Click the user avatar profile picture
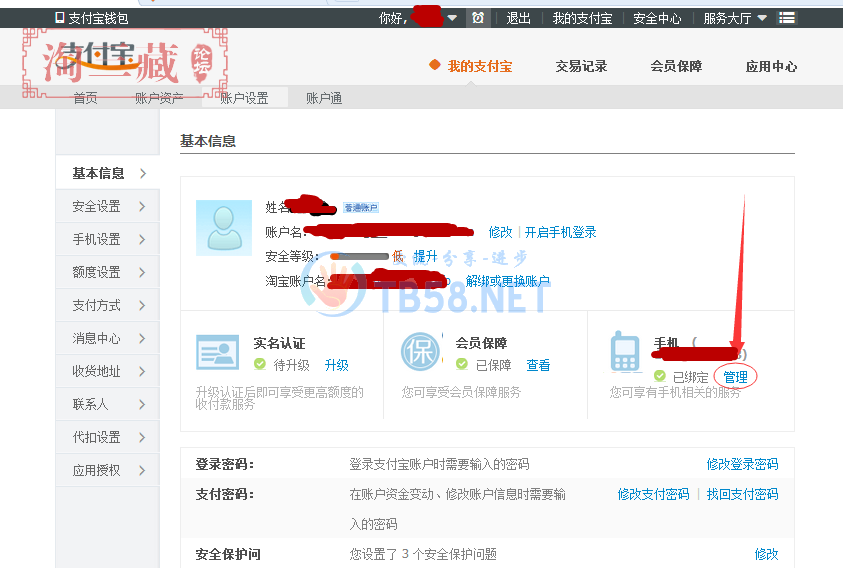This screenshot has width=843, height=568. point(224,228)
